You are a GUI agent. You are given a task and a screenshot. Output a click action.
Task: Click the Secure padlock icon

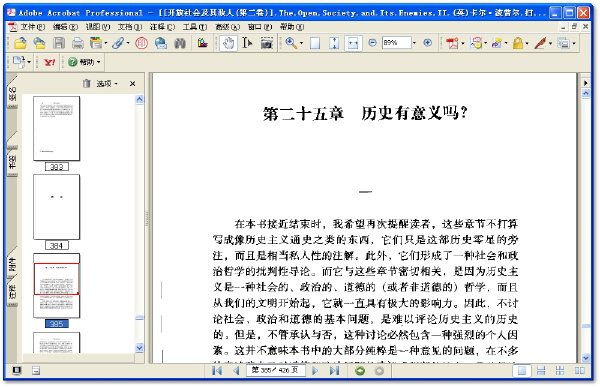pos(518,42)
